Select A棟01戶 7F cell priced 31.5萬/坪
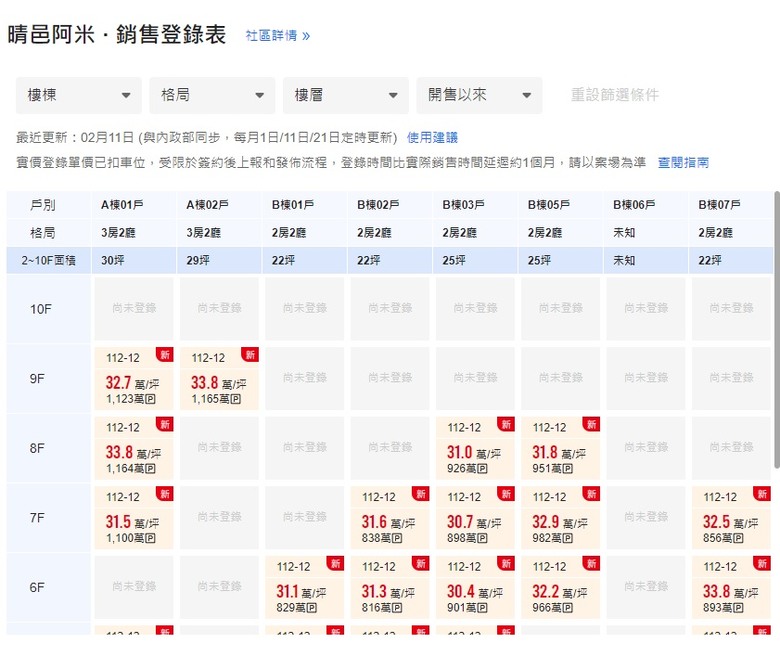Screen dimensions: 780x656 pyautogui.click(x=134, y=518)
